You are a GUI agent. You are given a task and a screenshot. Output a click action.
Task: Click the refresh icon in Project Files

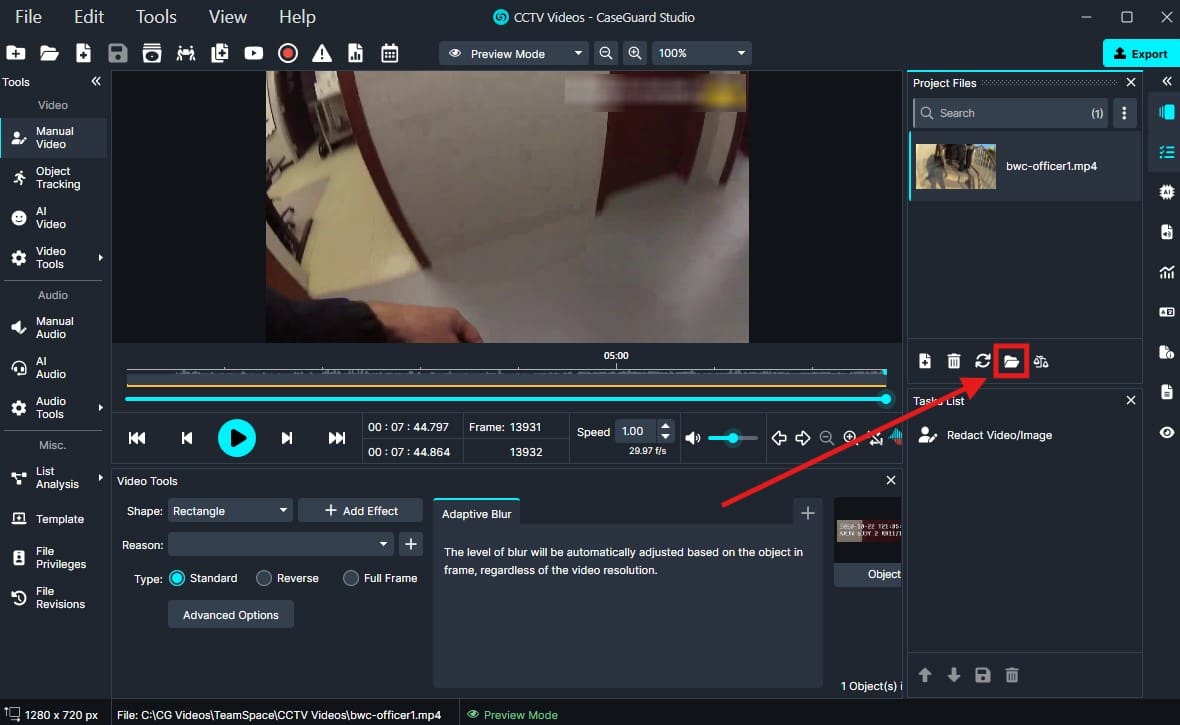[x=983, y=361]
